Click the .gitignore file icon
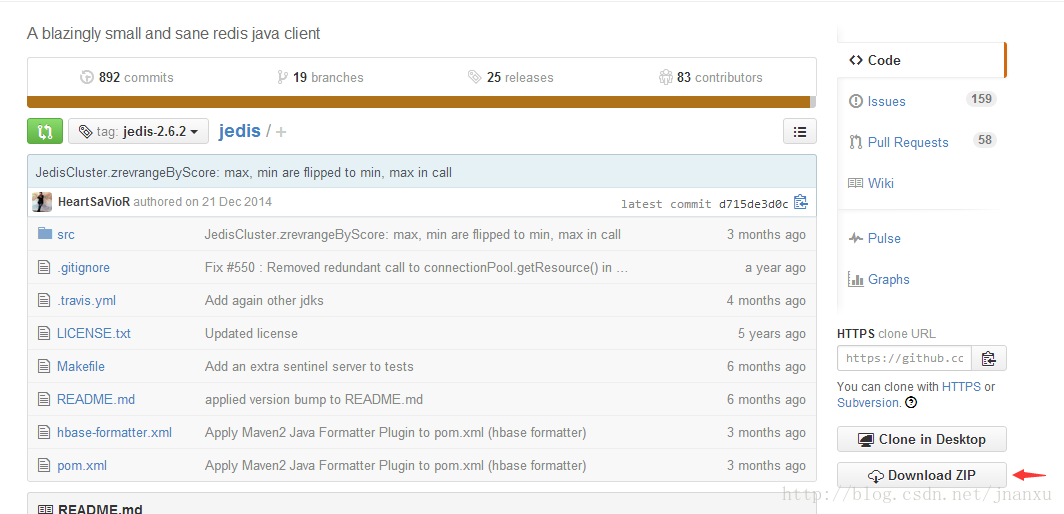 coord(44,267)
